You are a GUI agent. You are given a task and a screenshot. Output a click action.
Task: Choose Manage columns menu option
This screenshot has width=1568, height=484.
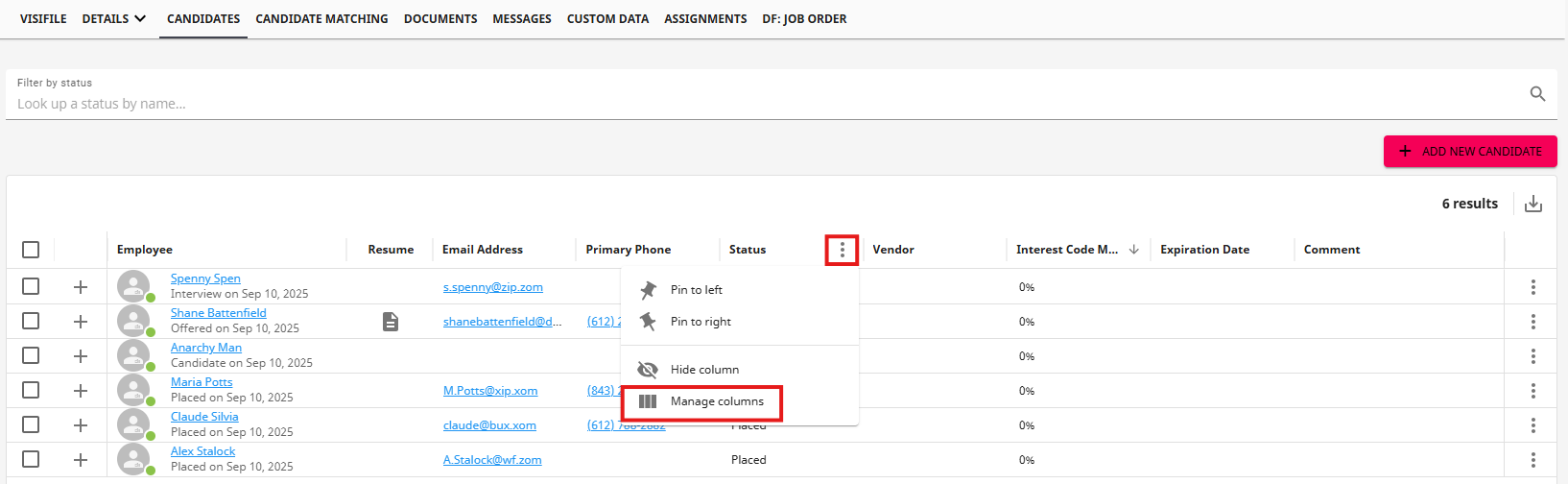tap(716, 401)
